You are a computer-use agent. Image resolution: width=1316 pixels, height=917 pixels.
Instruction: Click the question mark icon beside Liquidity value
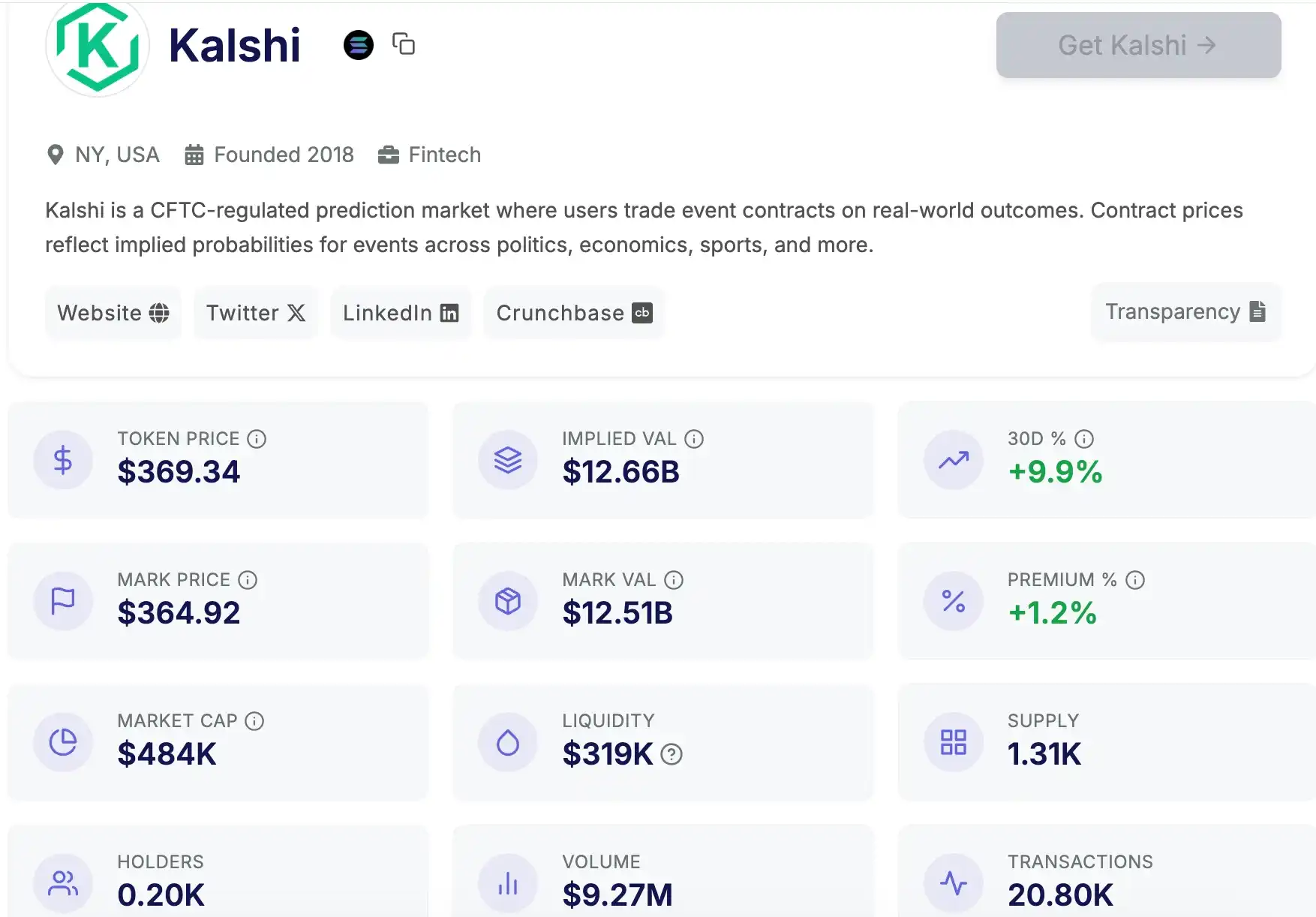(672, 754)
